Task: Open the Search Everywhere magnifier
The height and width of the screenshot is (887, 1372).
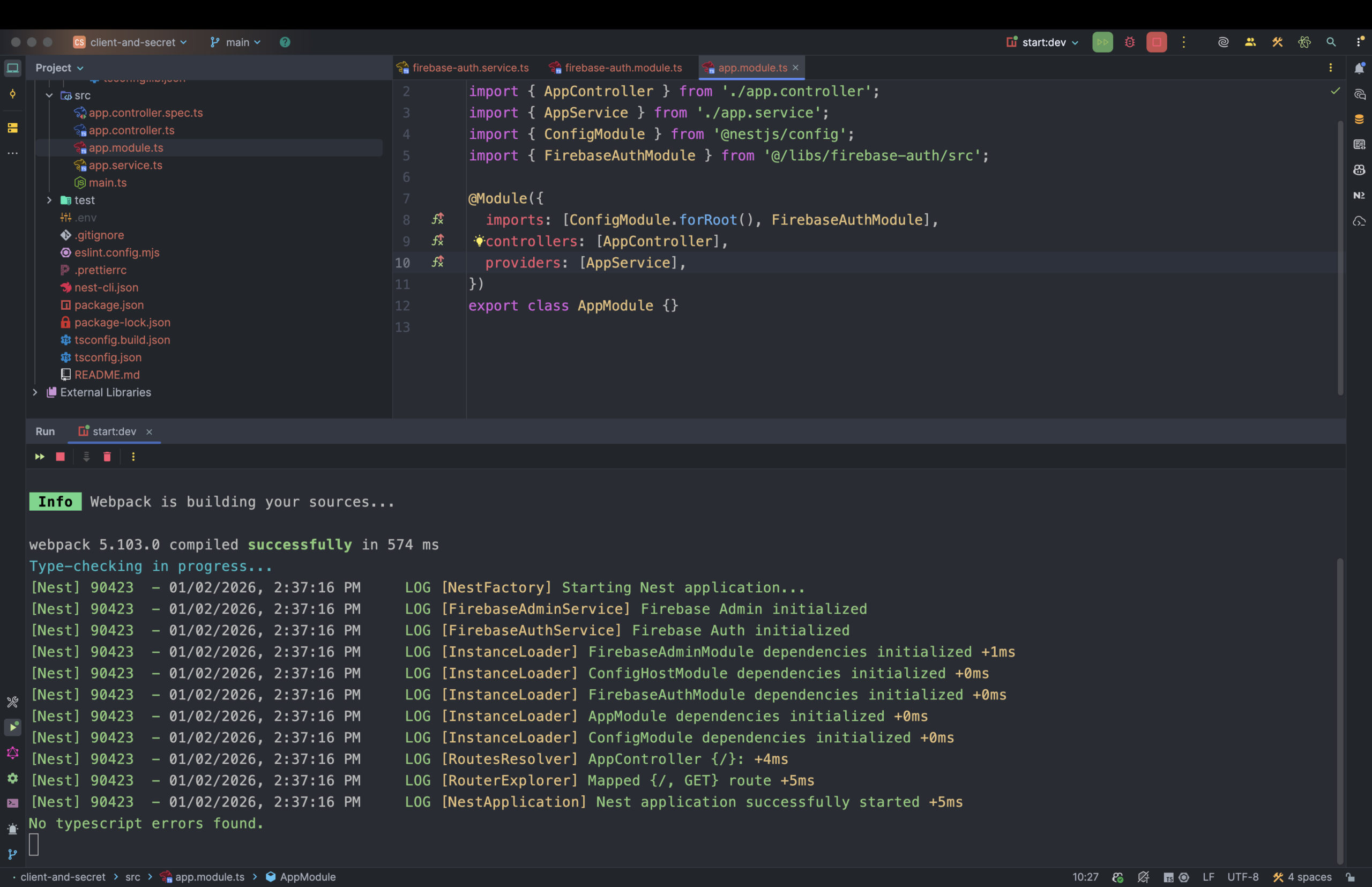Action: 1331,42
